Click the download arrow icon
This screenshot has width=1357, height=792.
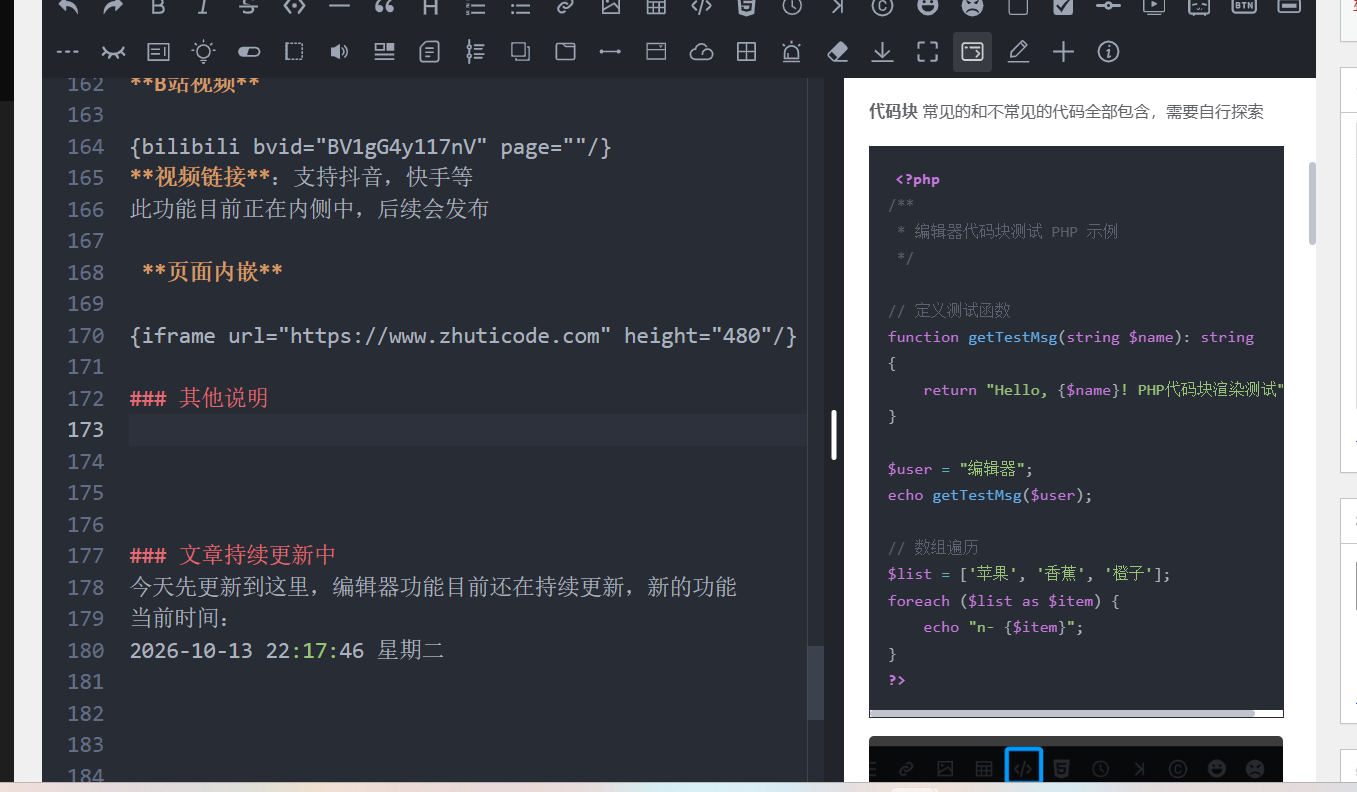882,51
